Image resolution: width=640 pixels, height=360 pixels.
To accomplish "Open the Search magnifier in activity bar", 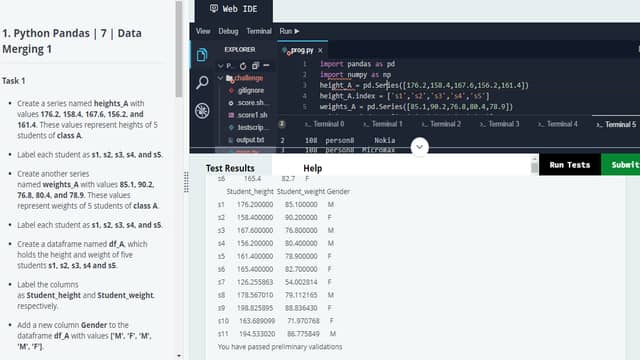I will 202,82.
